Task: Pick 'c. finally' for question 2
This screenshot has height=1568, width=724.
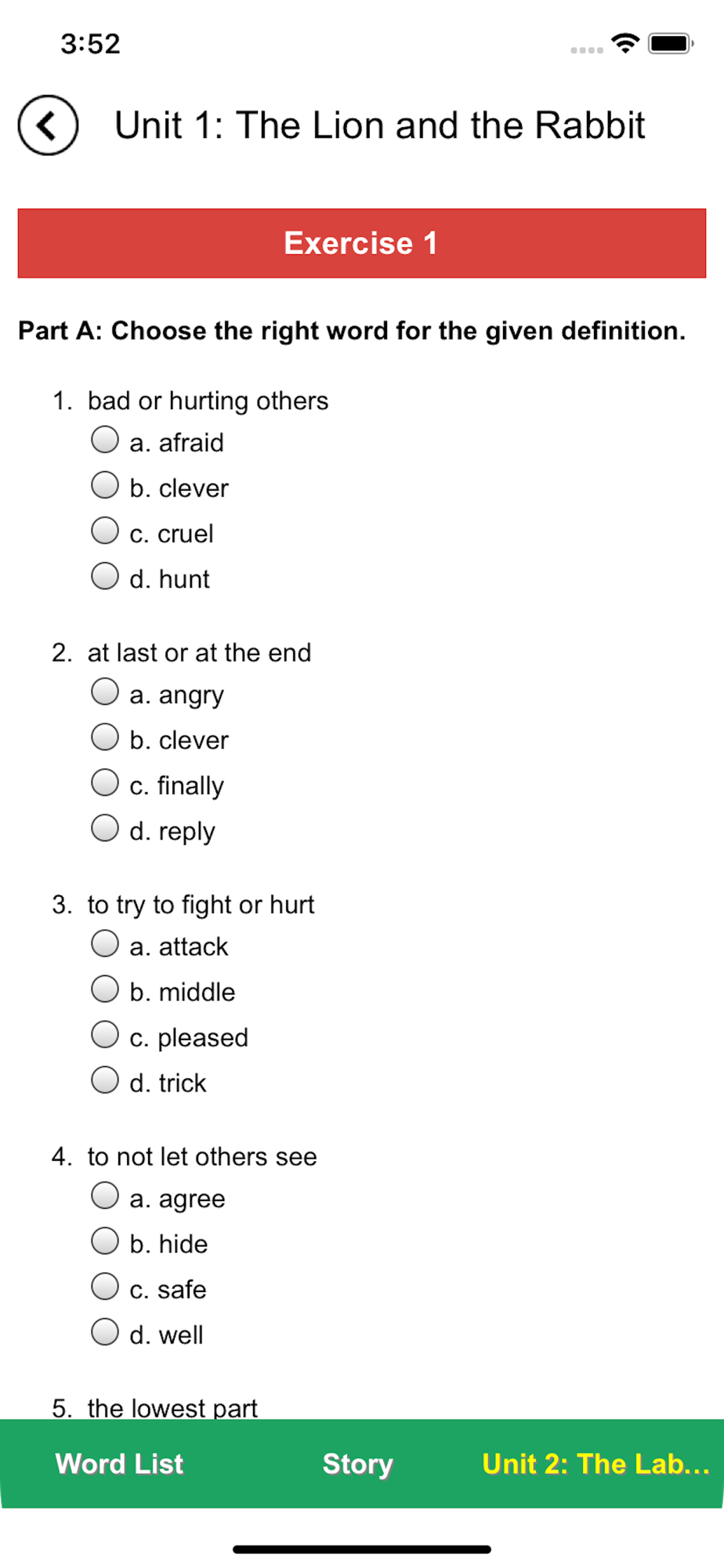Action: (x=104, y=782)
